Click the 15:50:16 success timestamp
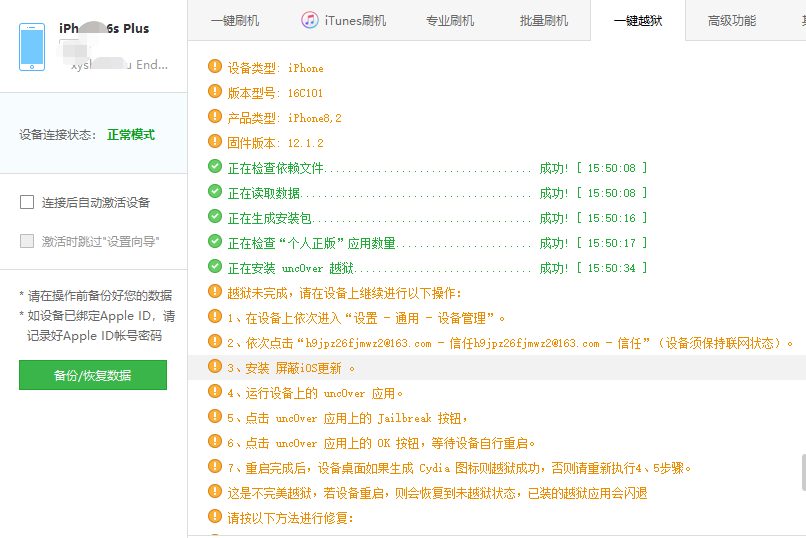 611,218
